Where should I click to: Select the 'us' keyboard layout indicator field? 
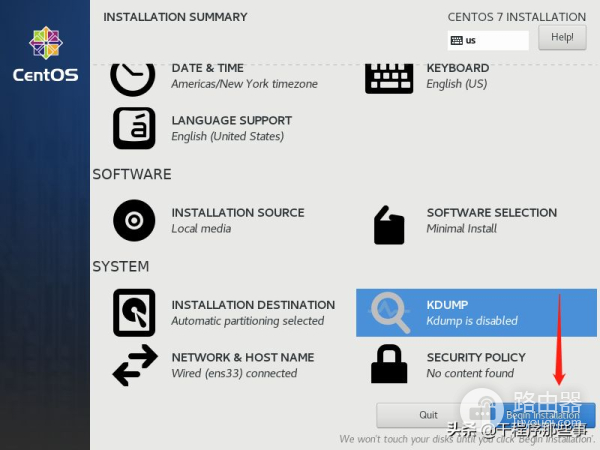click(488, 41)
